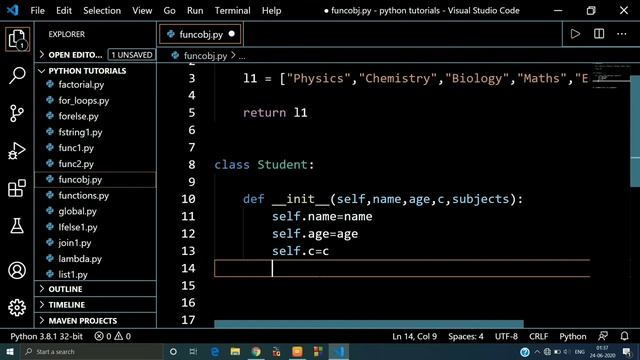The height and width of the screenshot is (360, 640).
Task: Open forelse.py in explorer
Action: (78, 116)
